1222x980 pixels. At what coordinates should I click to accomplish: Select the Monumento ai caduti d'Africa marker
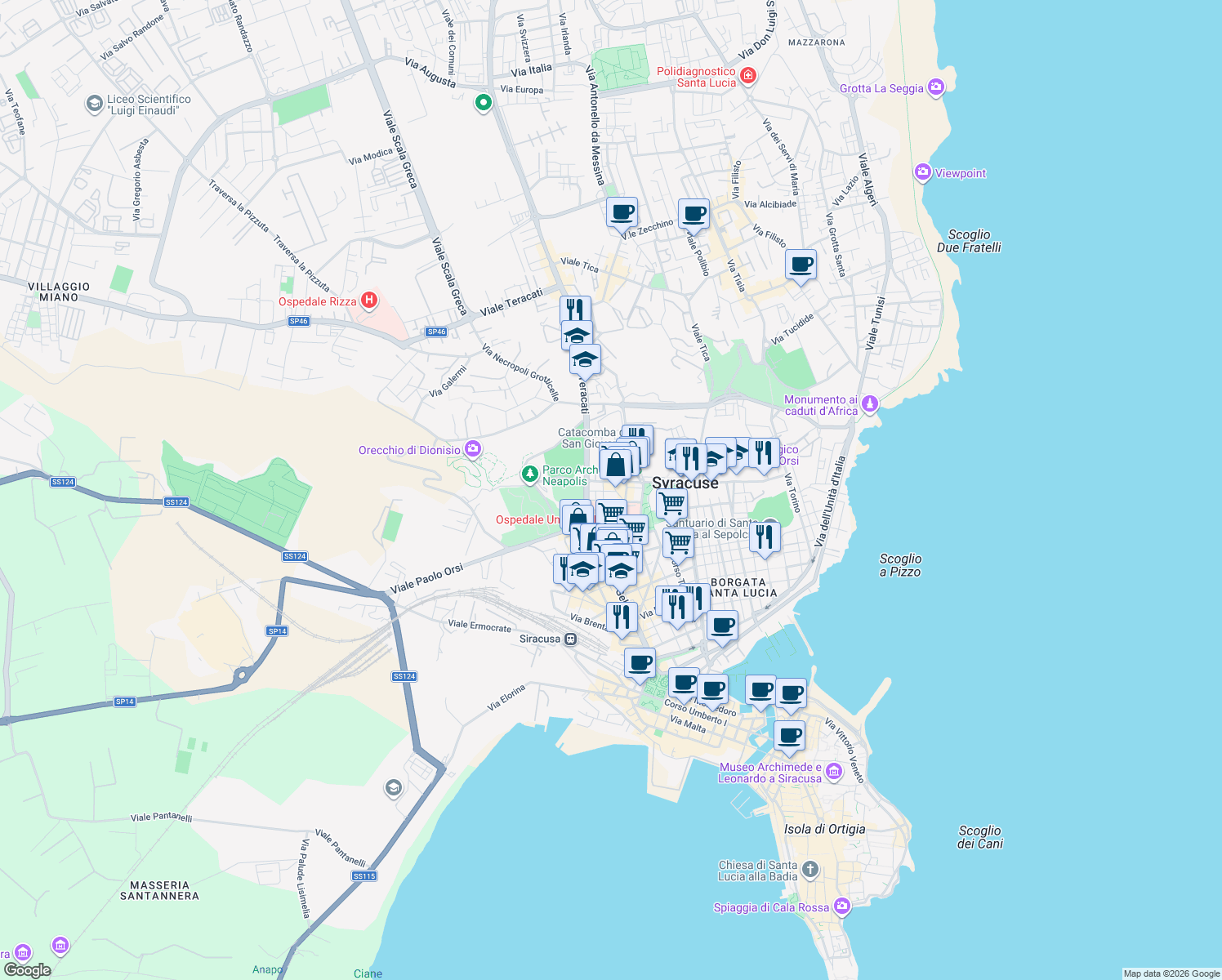tap(870, 403)
